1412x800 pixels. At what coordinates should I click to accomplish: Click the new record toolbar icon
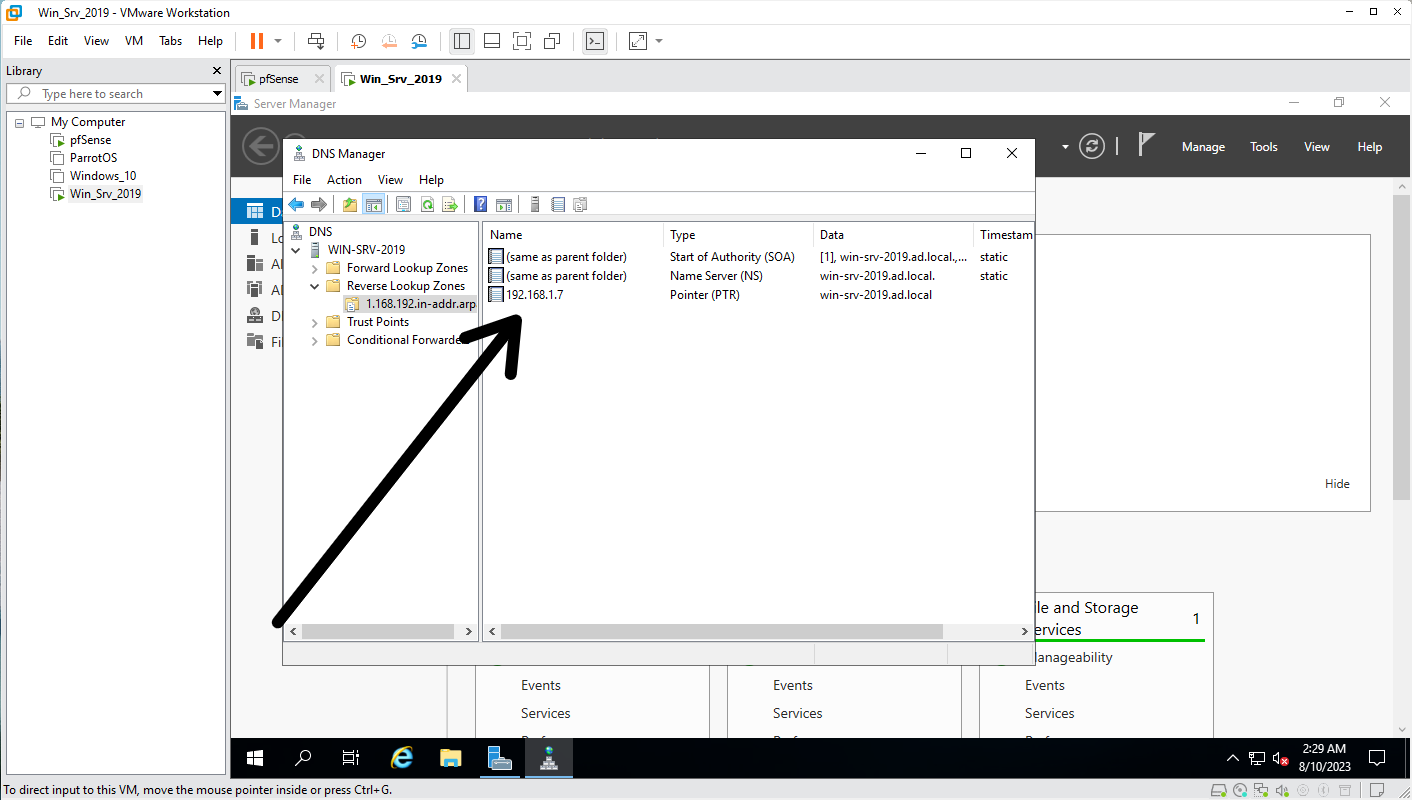558,204
